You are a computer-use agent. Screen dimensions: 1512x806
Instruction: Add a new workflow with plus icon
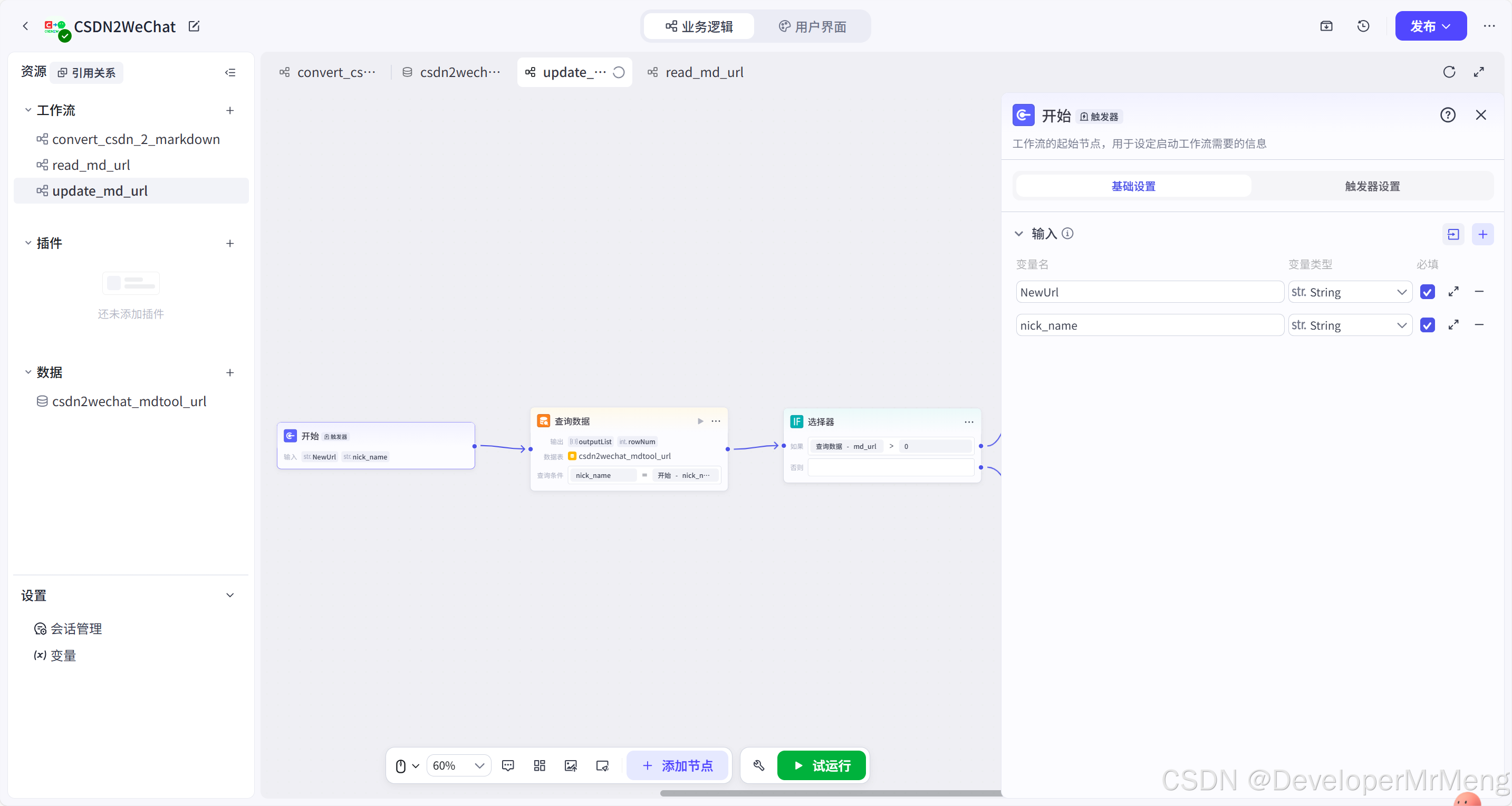(x=230, y=110)
